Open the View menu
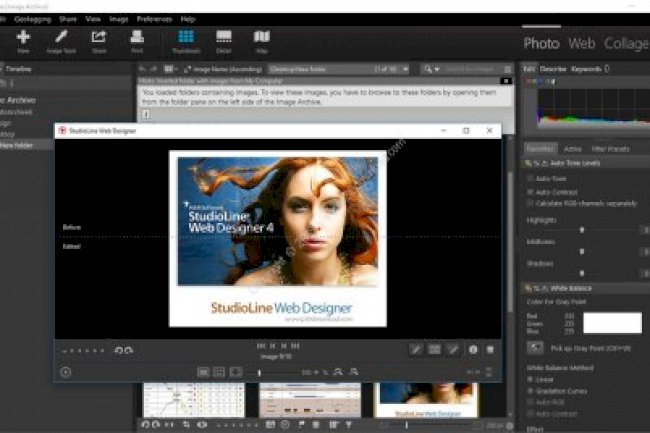 click(93, 19)
